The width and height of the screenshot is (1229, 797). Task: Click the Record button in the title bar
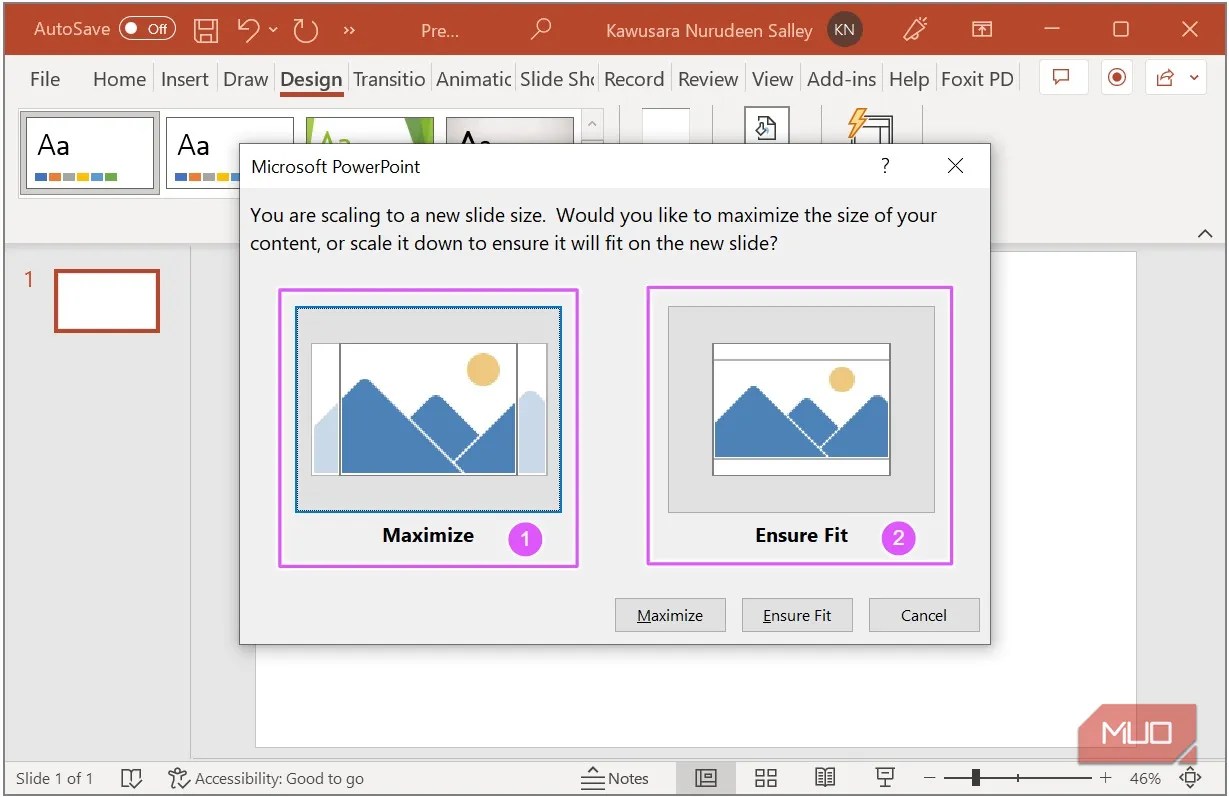click(1116, 77)
